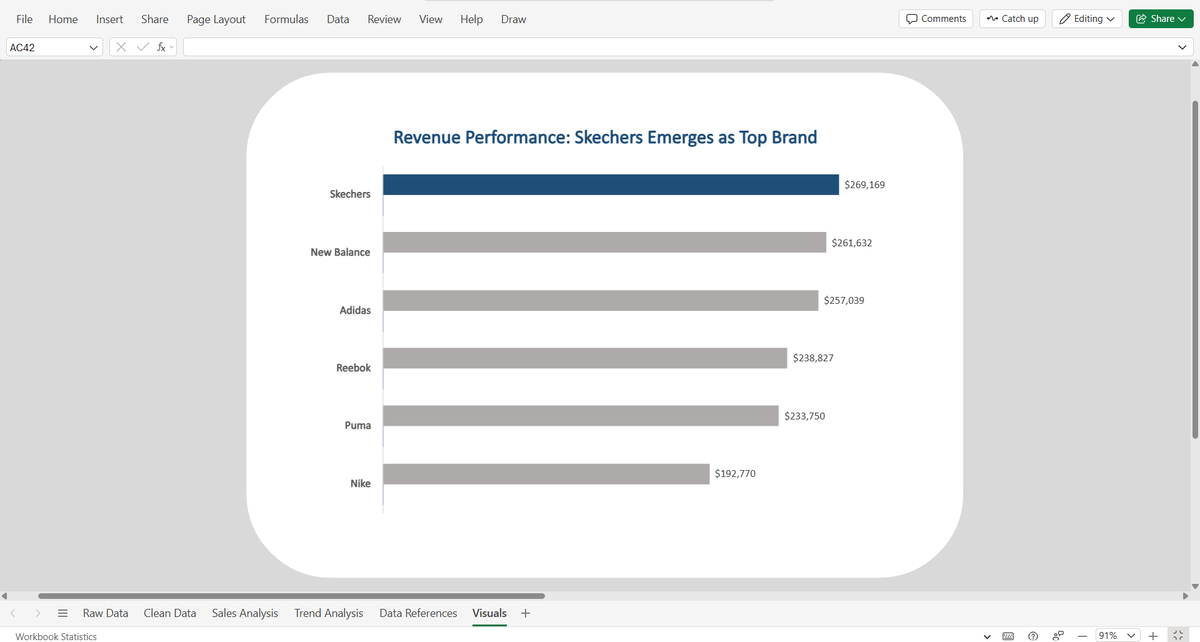Click the $192,770 data label
The height and width of the screenshot is (642, 1200).
click(x=735, y=473)
